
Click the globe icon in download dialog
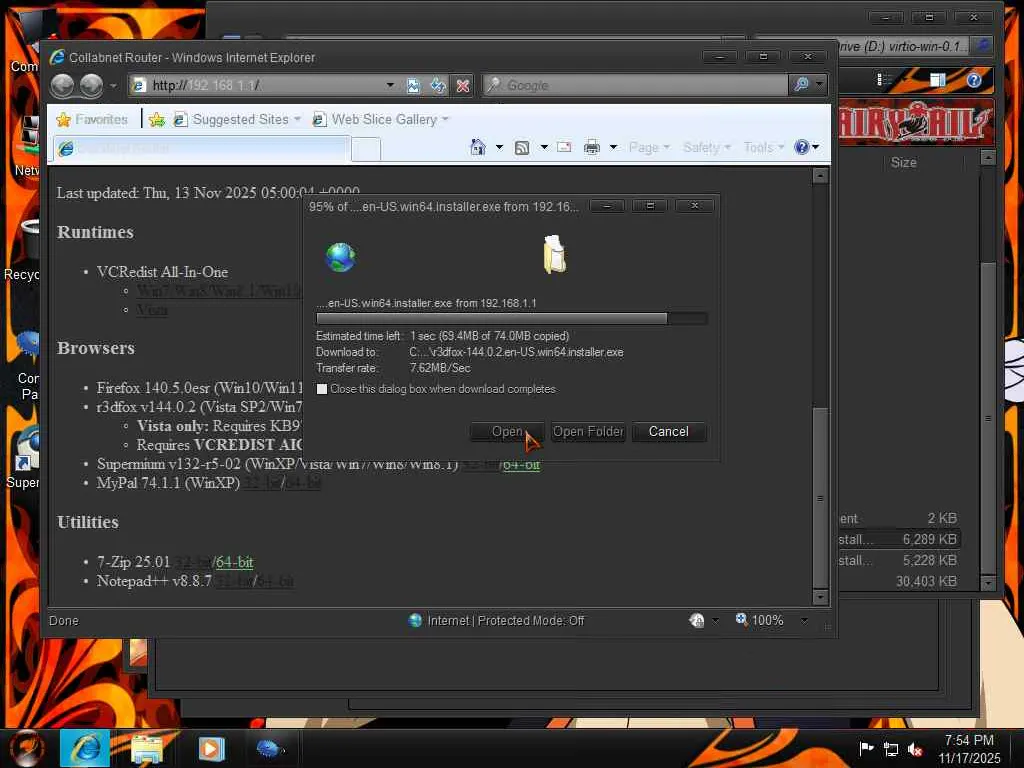click(340, 257)
